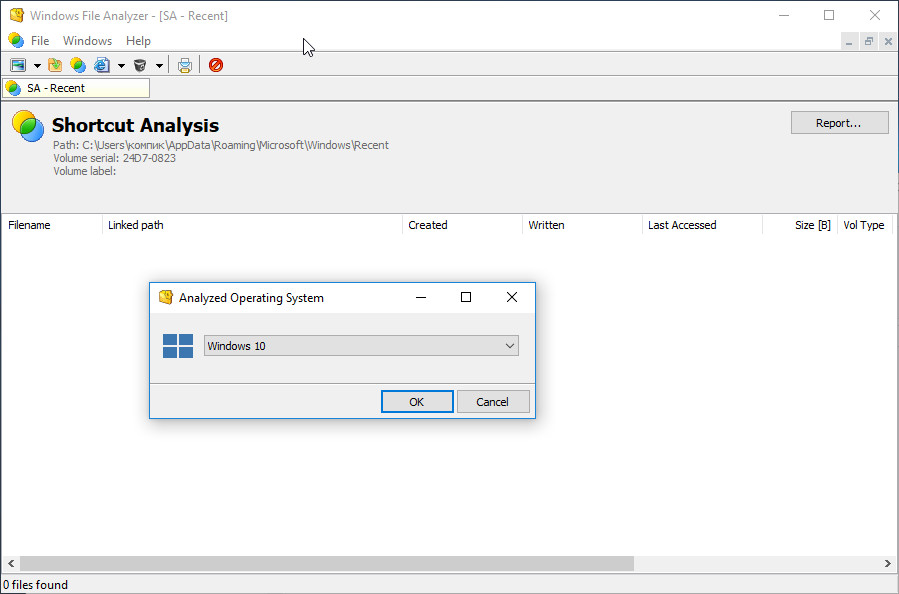Sort by the Filename column header
Viewport: 899px width, 594px height.
pyautogui.click(x=52, y=225)
